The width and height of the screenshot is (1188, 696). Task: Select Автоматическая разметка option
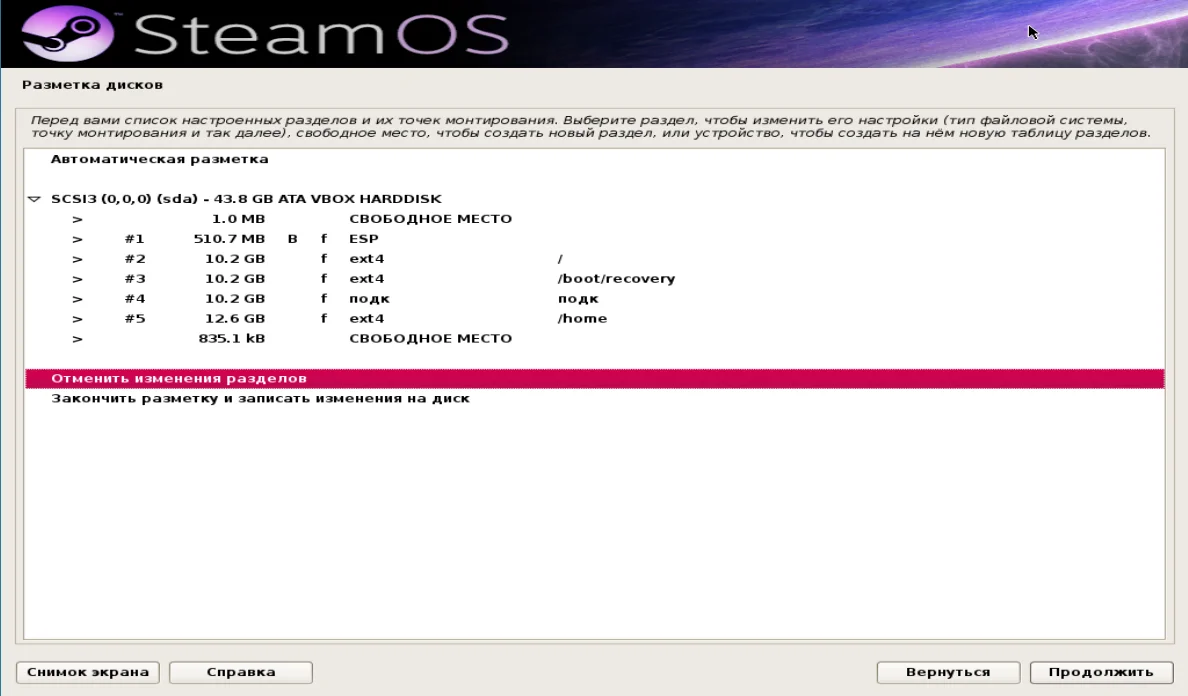[595, 159]
